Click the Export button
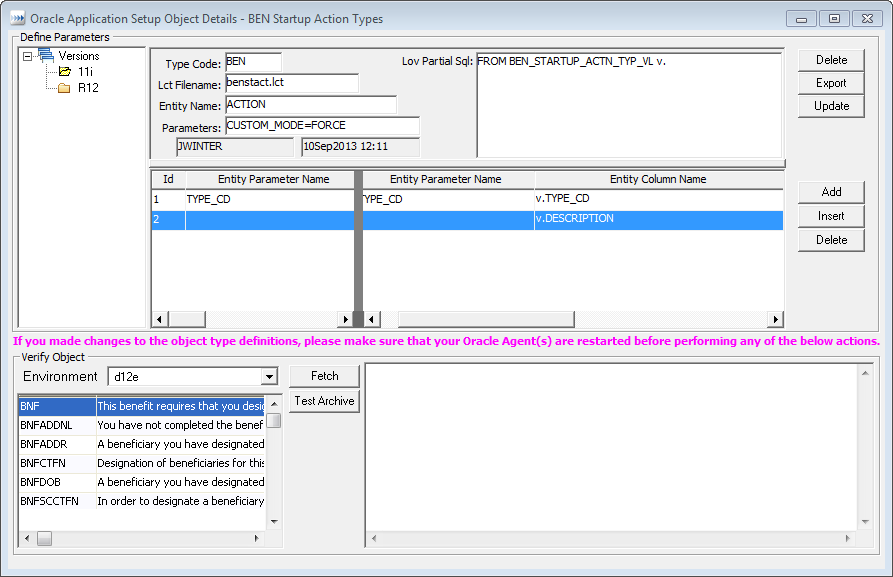 pyautogui.click(x=831, y=83)
